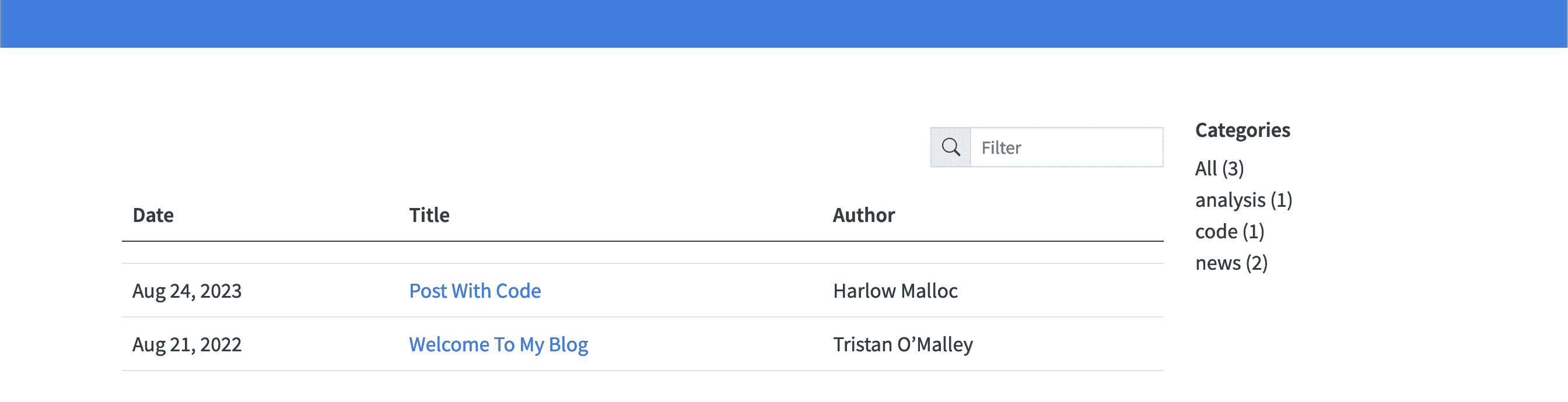Click the author name Tristan O'Malley

point(902,344)
